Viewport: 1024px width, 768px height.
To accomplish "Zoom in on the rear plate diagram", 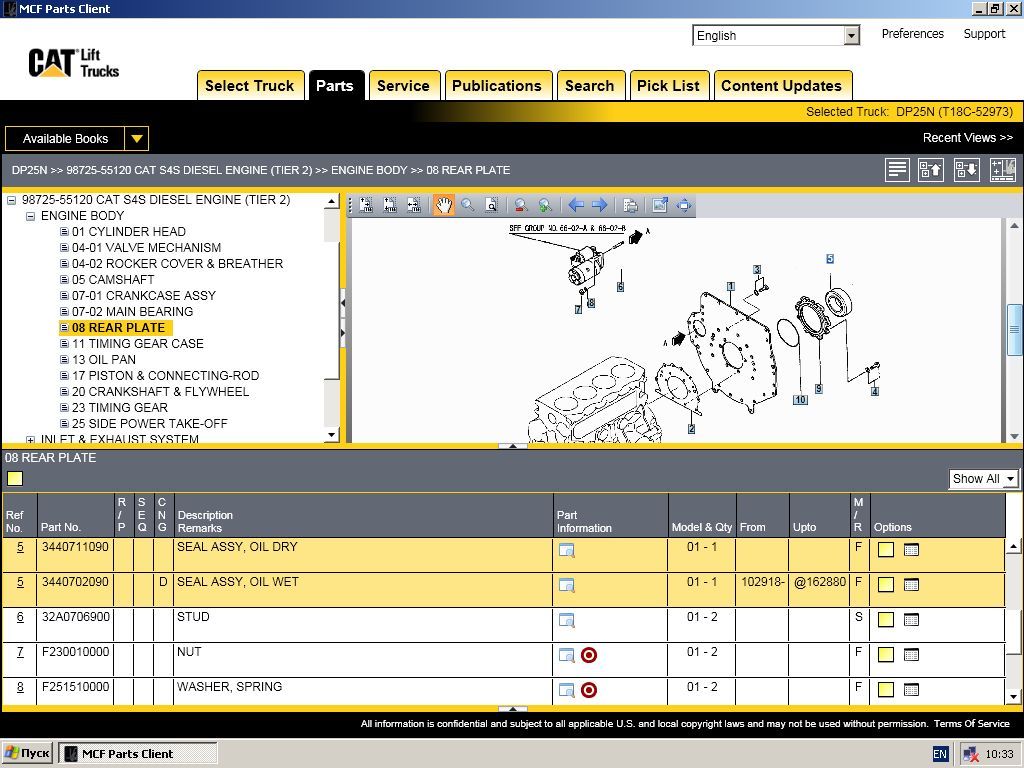I will pyautogui.click(x=545, y=205).
